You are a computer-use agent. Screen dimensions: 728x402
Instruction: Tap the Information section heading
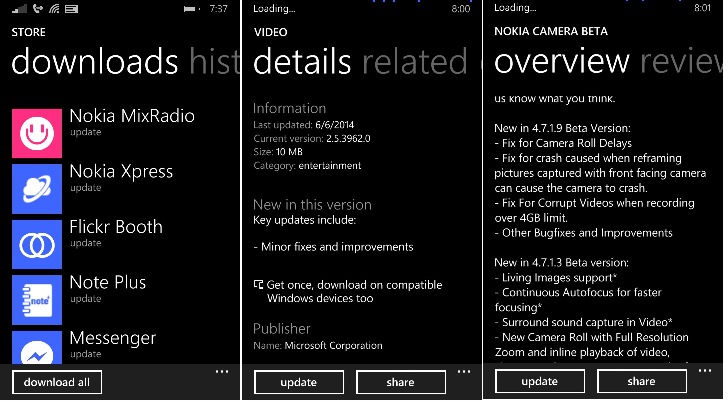click(x=290, y=109)
